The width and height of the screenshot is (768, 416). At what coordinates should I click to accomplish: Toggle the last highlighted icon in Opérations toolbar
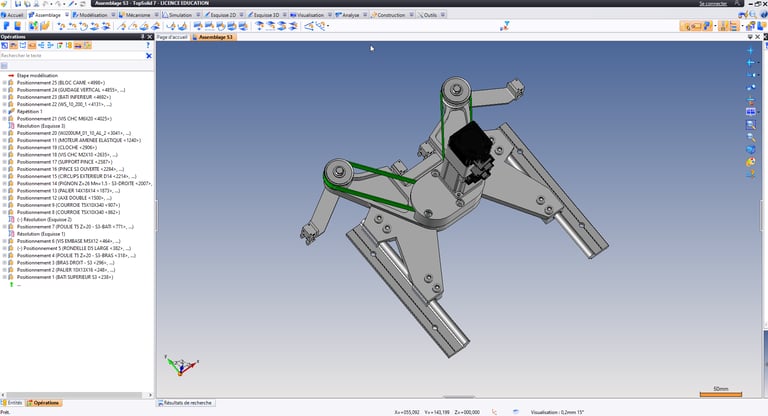87,46
